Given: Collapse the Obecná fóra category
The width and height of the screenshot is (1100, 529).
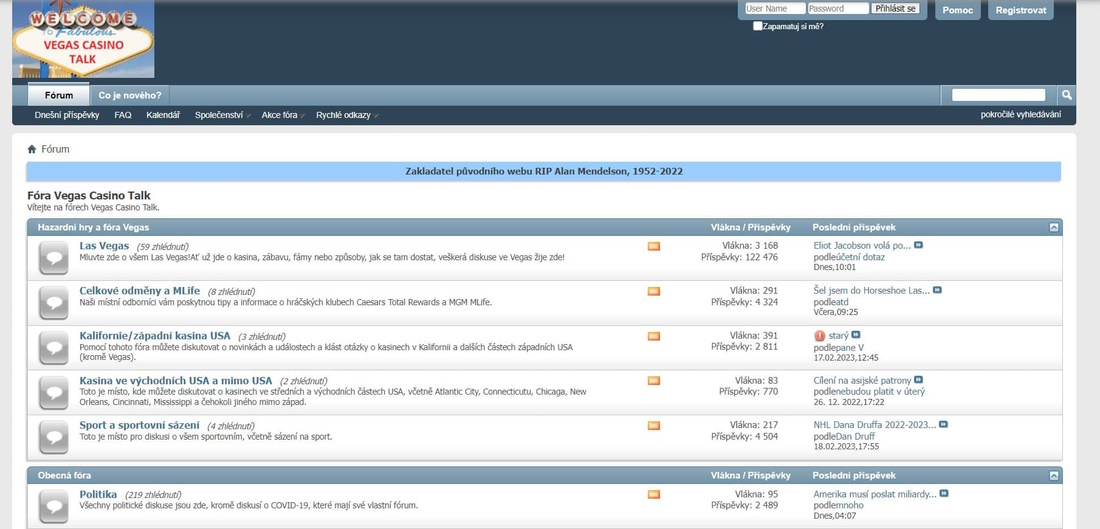Looking at the screenshot, I should point(1054,476).
